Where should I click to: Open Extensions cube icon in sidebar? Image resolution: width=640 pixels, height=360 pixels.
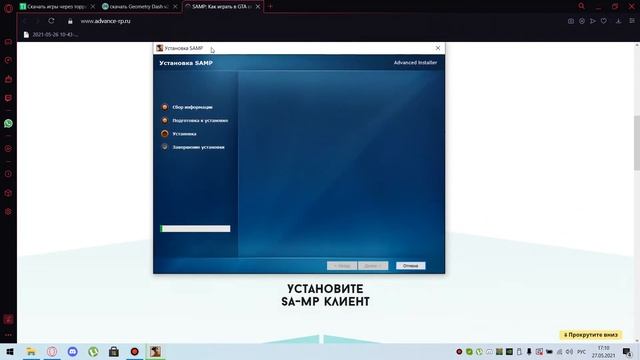point(8,193)
